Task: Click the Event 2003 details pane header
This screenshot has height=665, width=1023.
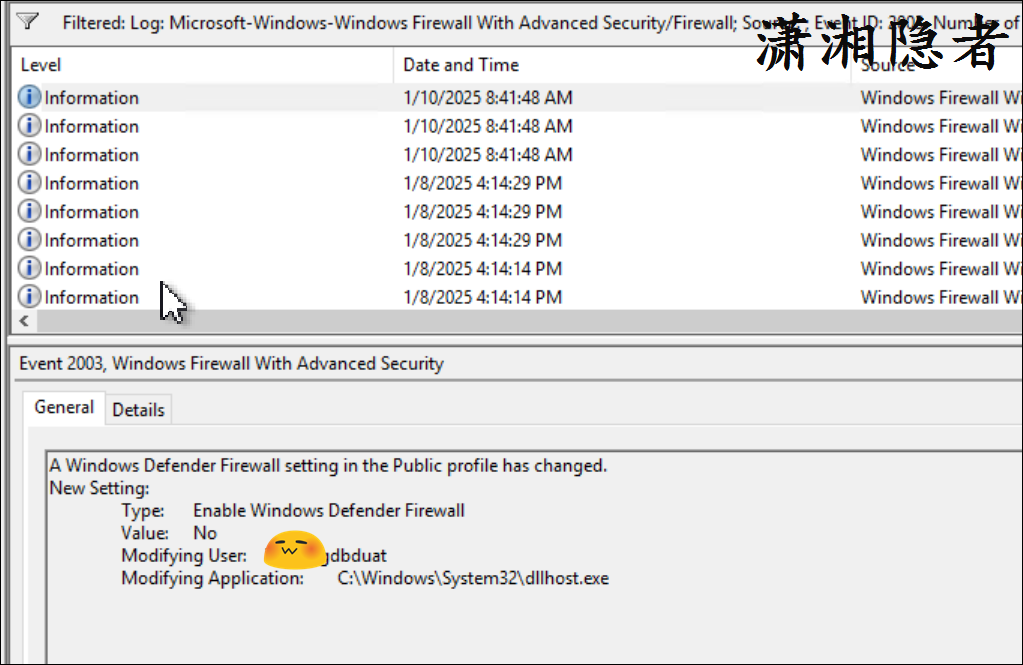Action: click(231, 364)
